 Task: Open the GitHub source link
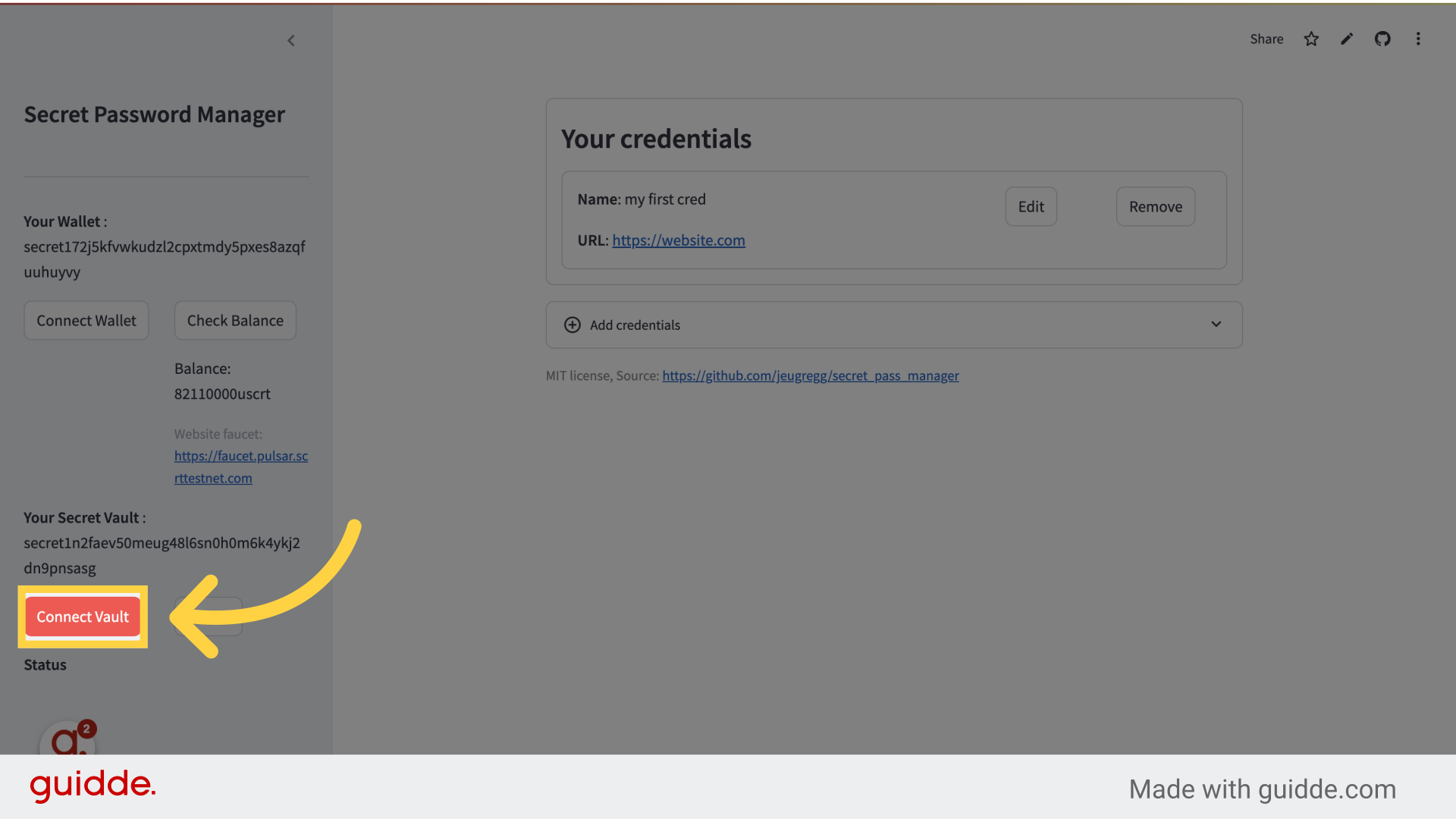[810, 375]
